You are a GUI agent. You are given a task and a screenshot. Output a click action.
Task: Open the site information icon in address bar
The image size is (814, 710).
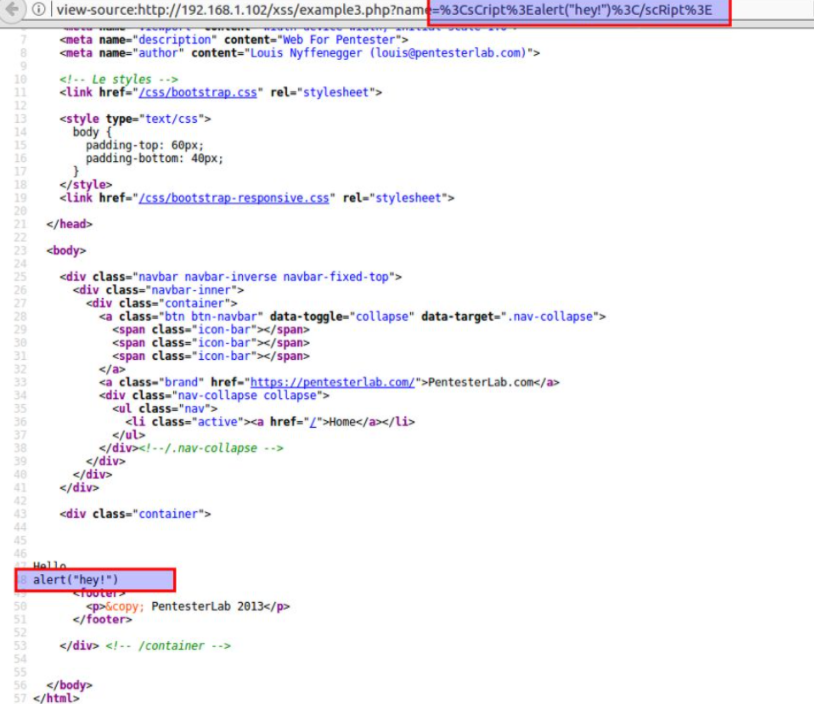39,9
